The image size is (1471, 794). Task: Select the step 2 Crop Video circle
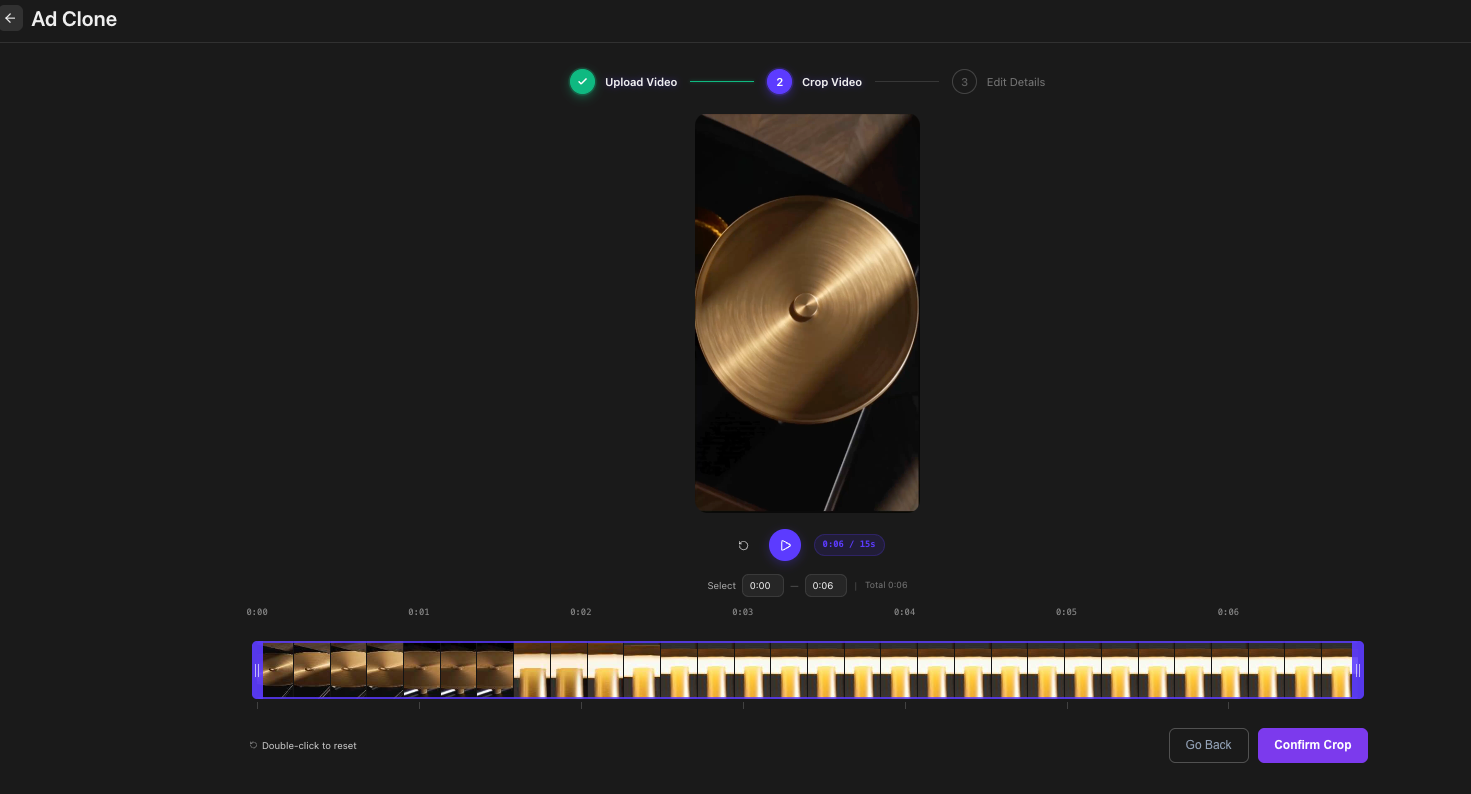pos(779,82)
